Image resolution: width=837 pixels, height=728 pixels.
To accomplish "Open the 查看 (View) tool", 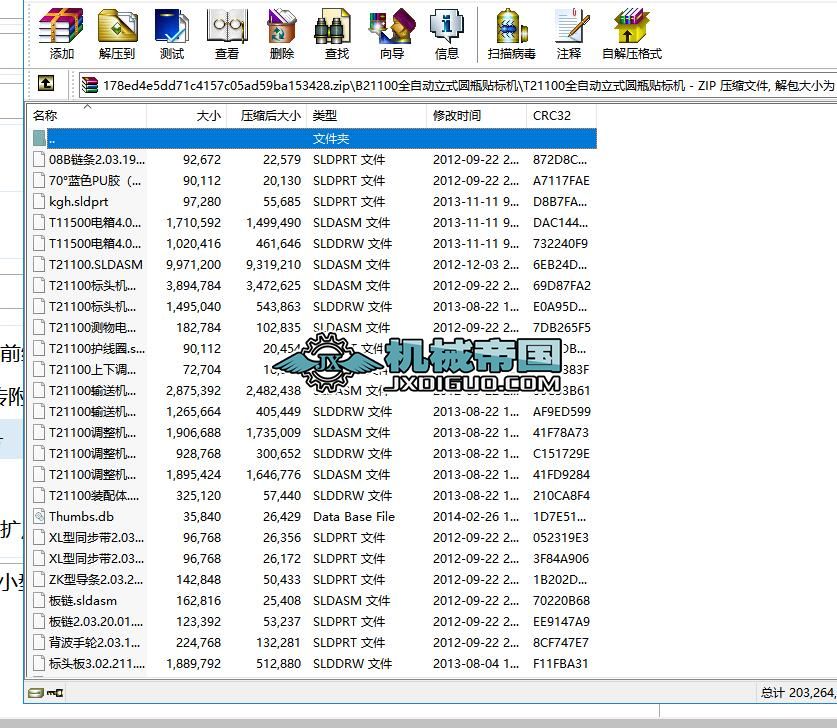I will [x=227, y=33].
